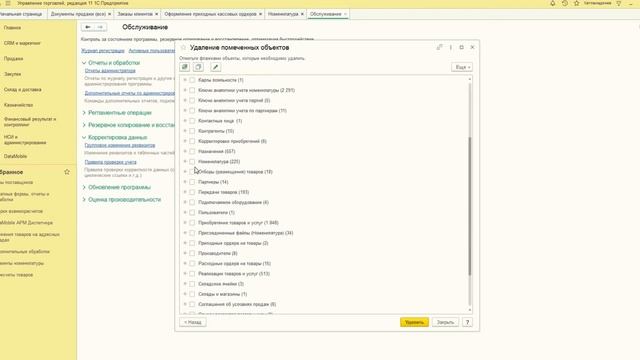Open the Журнал регистрации link
Screen dimensions: 640x360
coord(103,51)
